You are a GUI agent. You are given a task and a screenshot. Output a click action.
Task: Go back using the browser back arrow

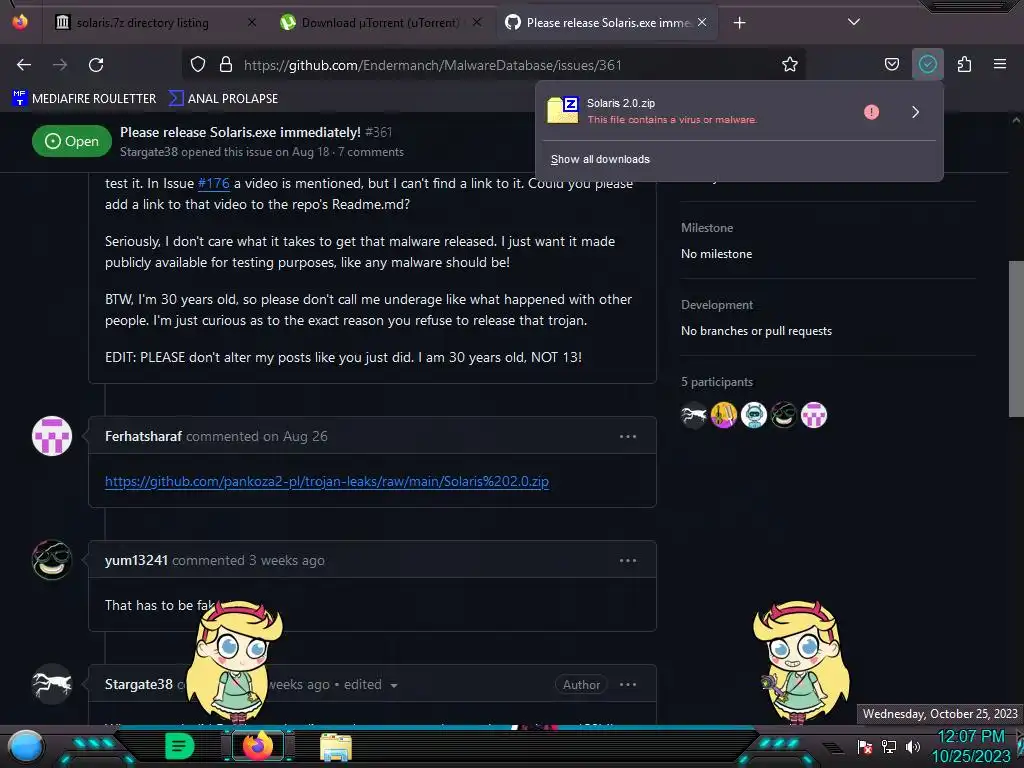point(24,65)
